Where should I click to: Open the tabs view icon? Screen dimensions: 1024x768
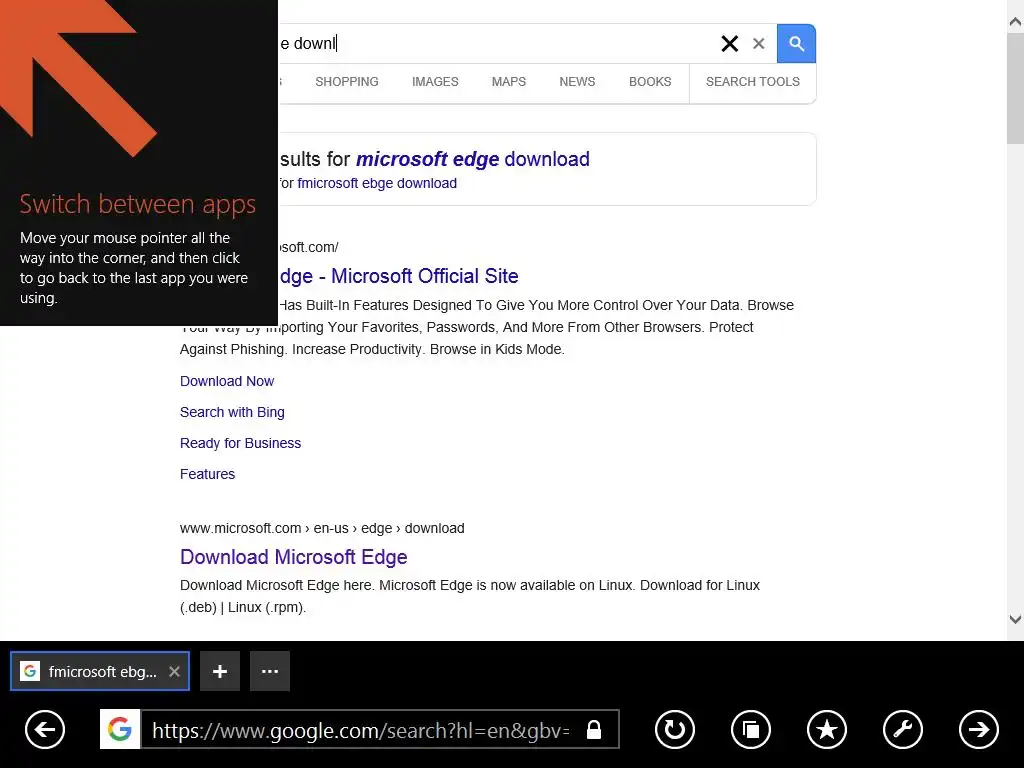[751, 729]
